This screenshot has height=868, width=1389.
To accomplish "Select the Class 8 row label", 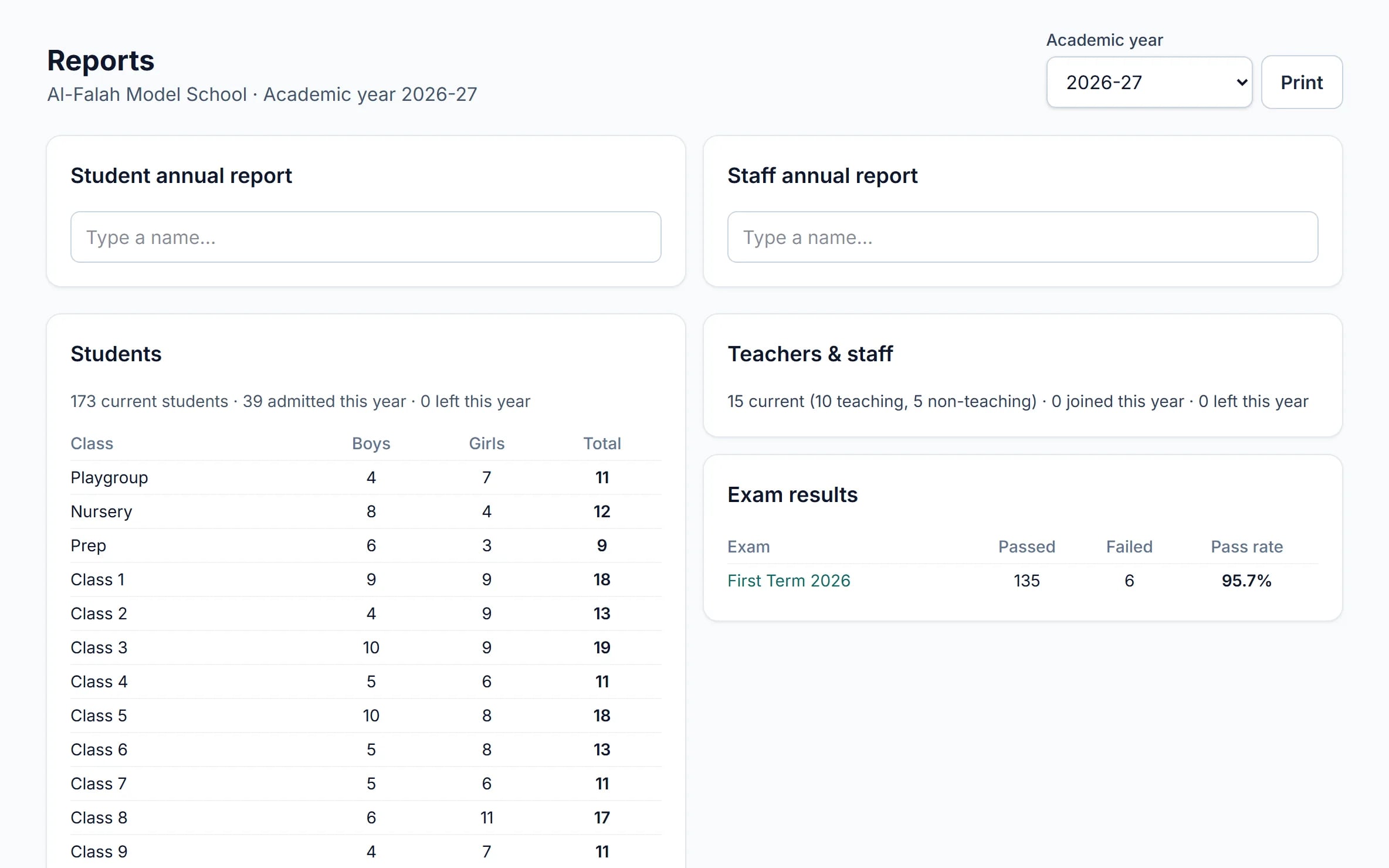I will pyautogui.click(x=99, y=818).
